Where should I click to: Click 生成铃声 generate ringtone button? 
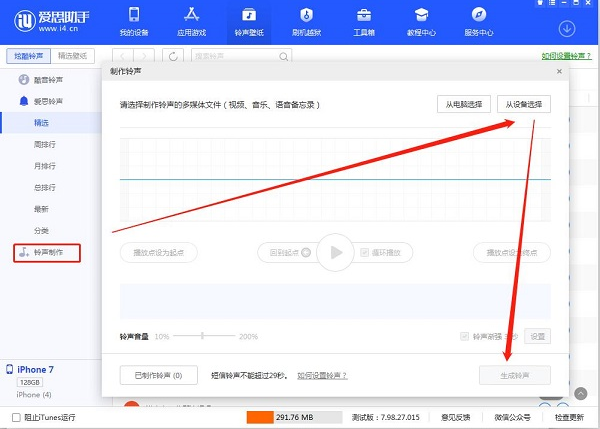pos(515,375)
